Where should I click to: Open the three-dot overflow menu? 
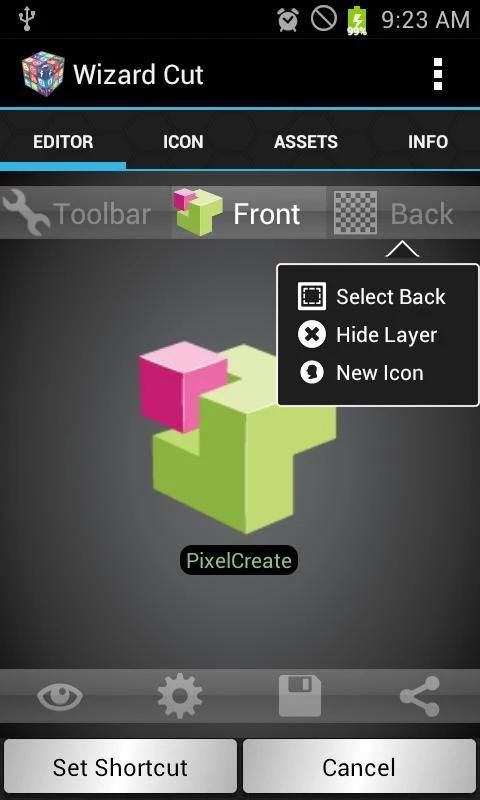(x=437, y=74)
